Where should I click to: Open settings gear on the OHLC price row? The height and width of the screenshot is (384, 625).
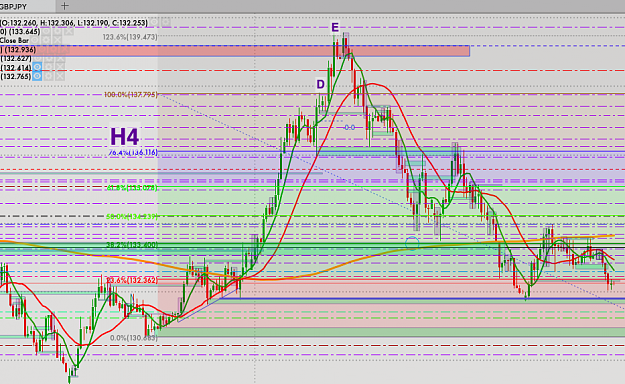pyautogui.click(x=166, y=22)
